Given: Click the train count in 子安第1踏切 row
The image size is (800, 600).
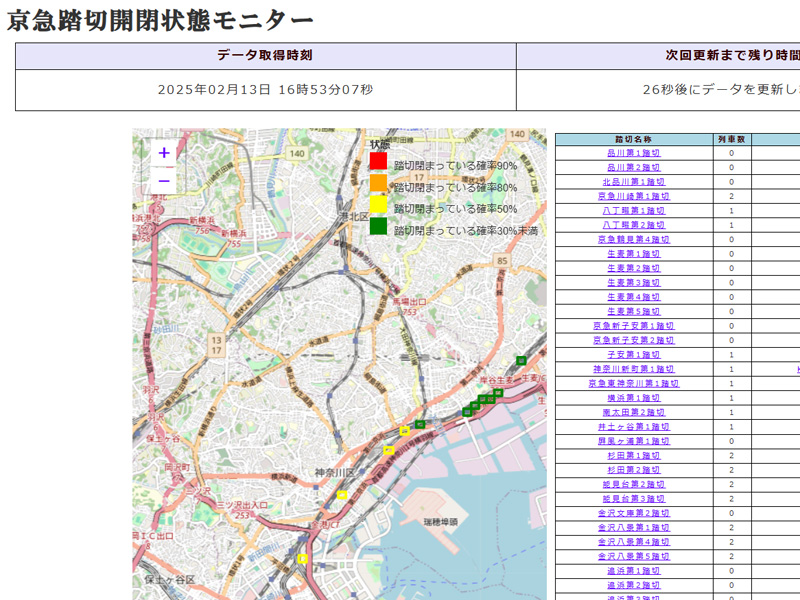Looking at the screenshot, I should coord(732,355).
